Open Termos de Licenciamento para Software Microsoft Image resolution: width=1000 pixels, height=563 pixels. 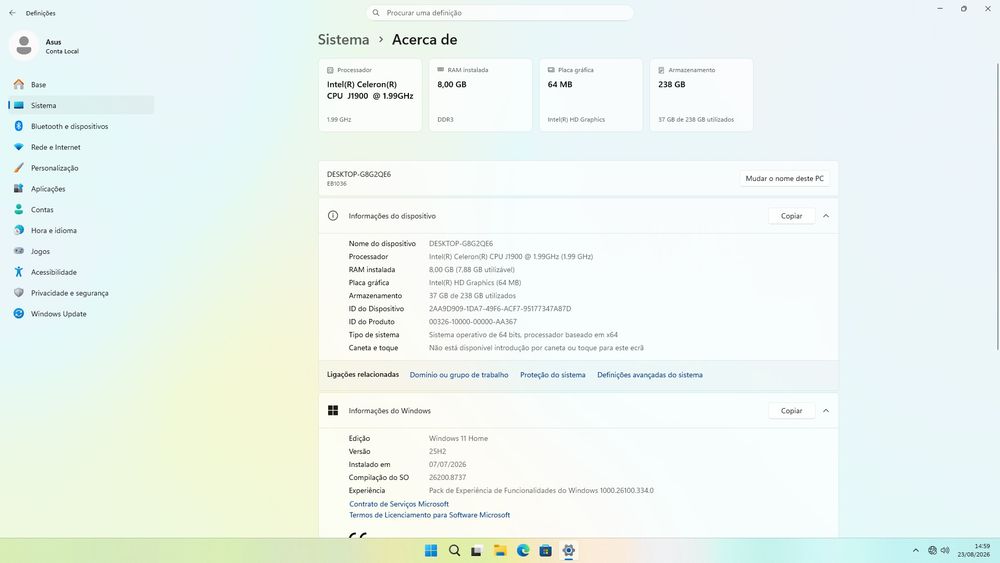tap(429, 515)
